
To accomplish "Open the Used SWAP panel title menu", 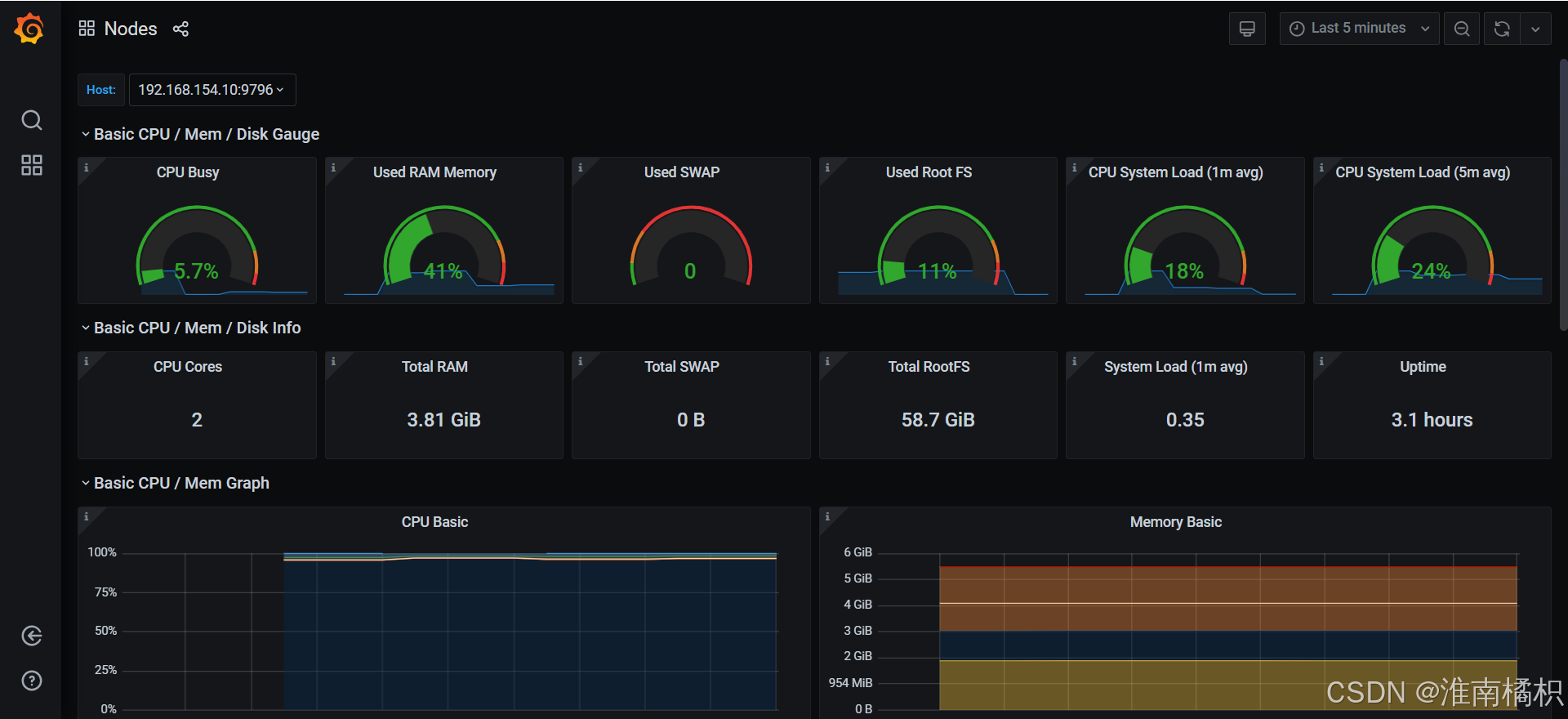I will (x=682, y=172).
